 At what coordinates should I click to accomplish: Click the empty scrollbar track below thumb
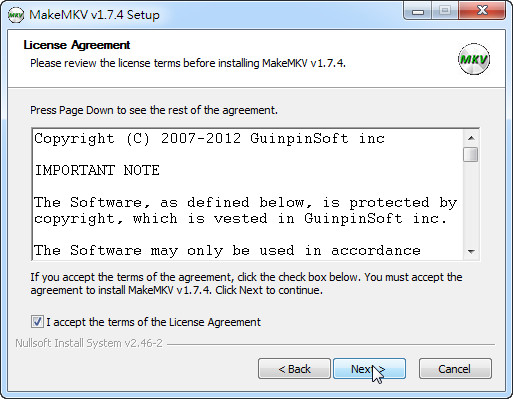[471, 203]
